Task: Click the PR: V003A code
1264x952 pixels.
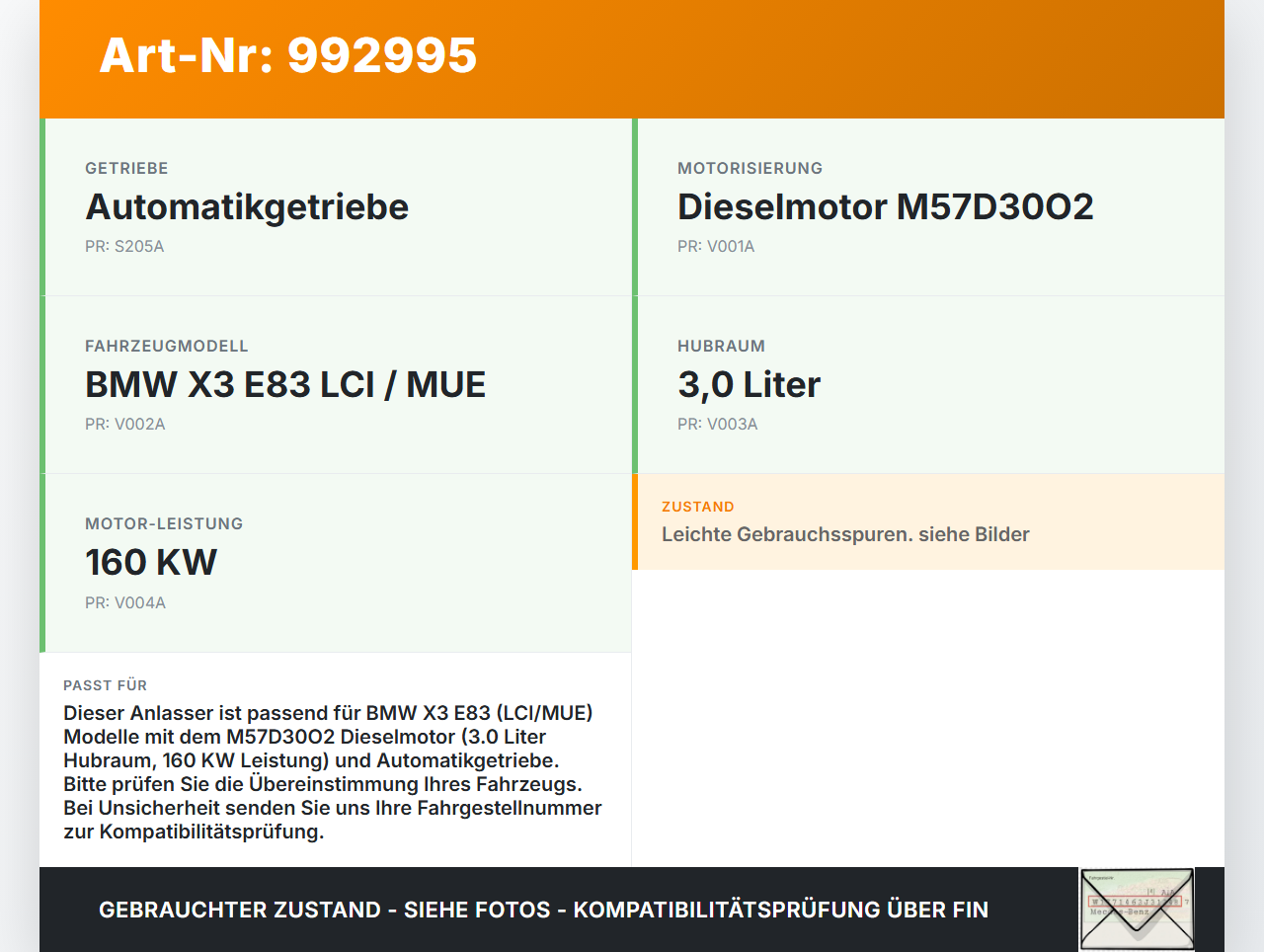Action: [717, 424]
